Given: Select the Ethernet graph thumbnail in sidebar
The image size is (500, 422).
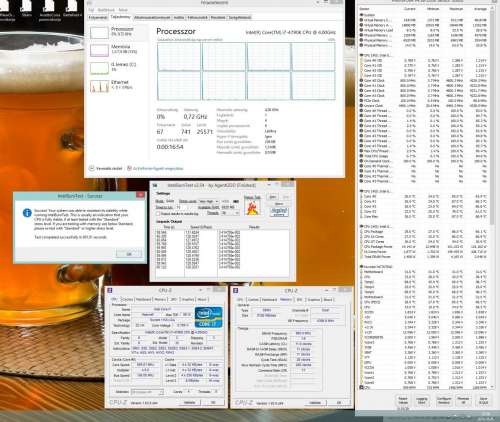Looking at the screenshot, I should coord(99,86).
